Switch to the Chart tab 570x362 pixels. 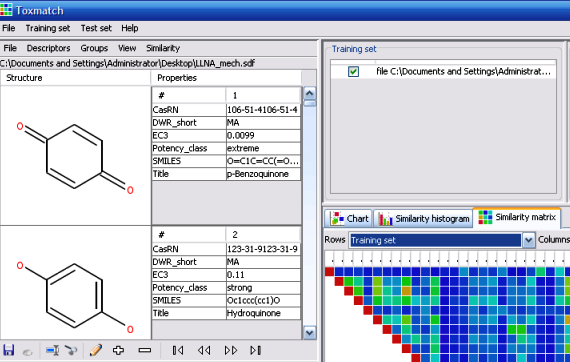(348, 218)
